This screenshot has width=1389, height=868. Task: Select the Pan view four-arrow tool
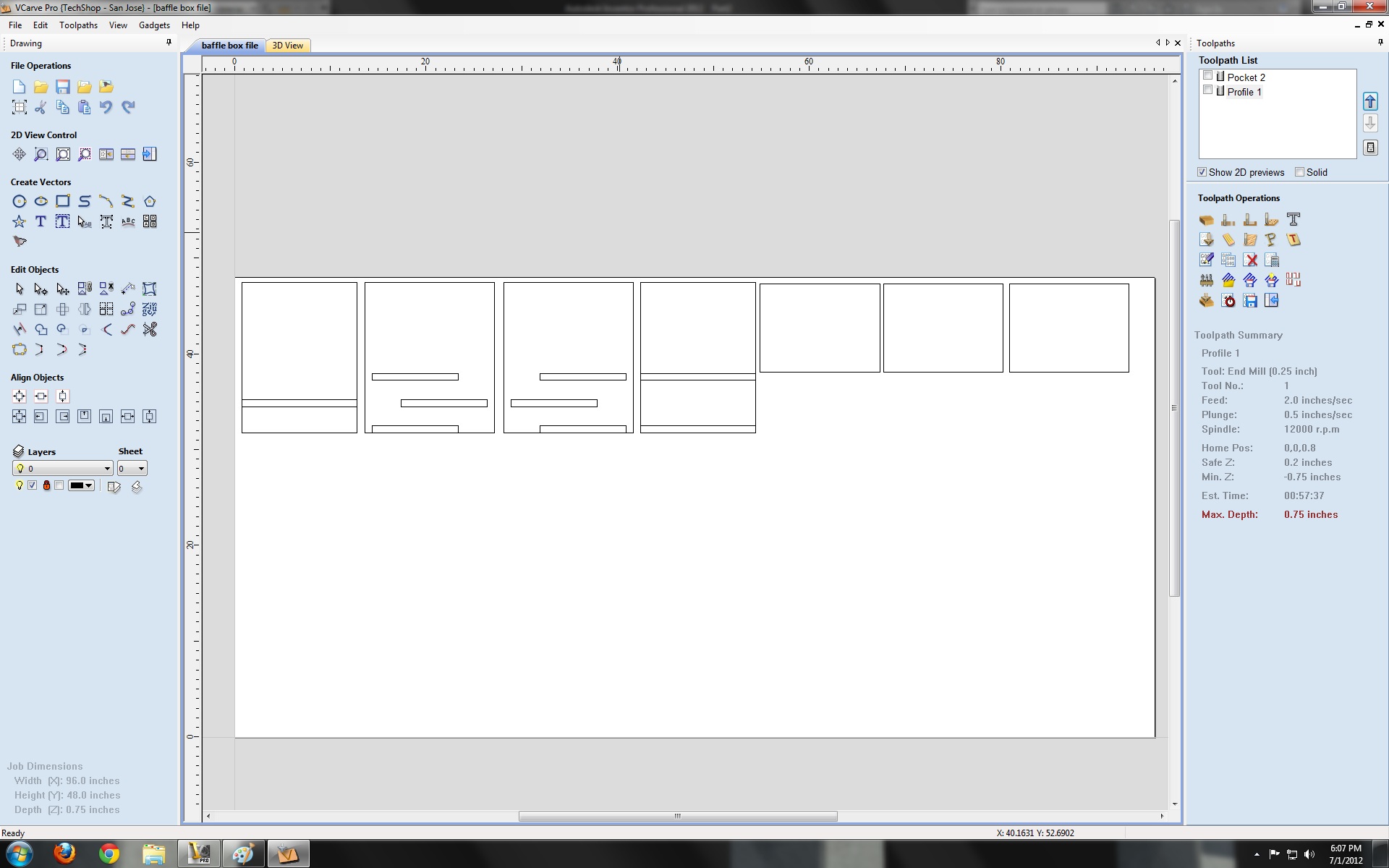(x=19, y=154)
